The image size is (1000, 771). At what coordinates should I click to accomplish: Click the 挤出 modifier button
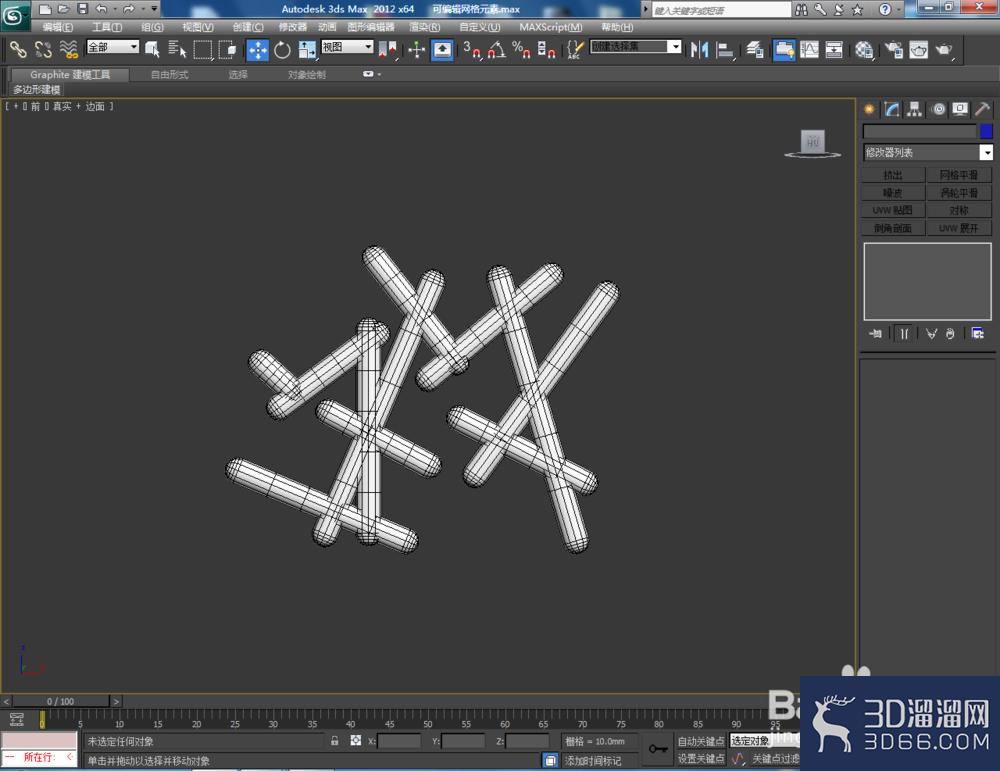click(893, 175)
